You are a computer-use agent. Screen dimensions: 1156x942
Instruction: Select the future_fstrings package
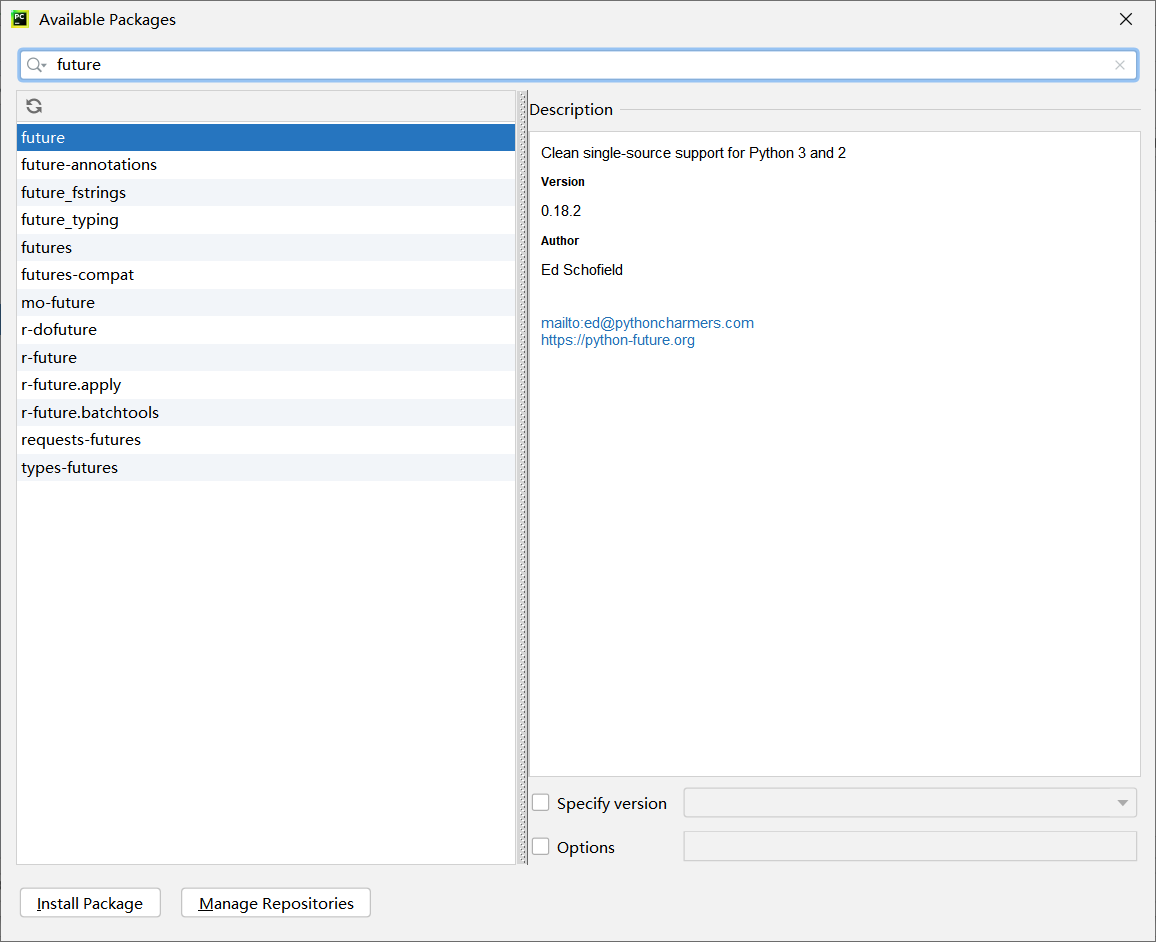coord(265,192)
